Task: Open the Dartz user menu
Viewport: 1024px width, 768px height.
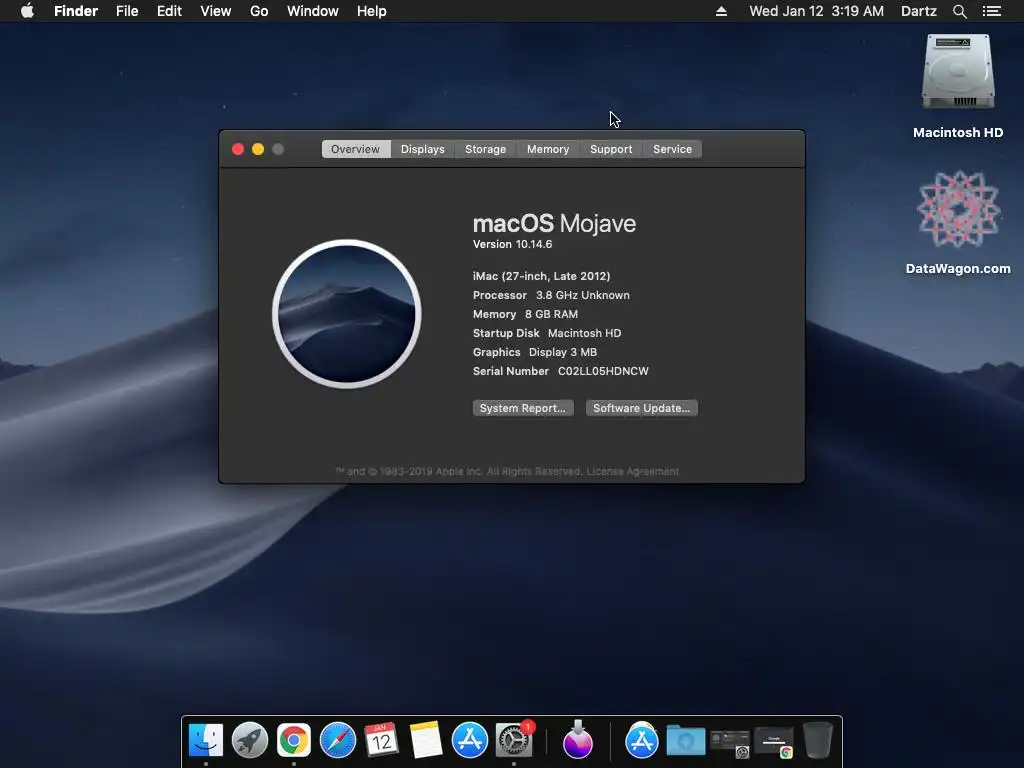Action: [x=919, y=11]
